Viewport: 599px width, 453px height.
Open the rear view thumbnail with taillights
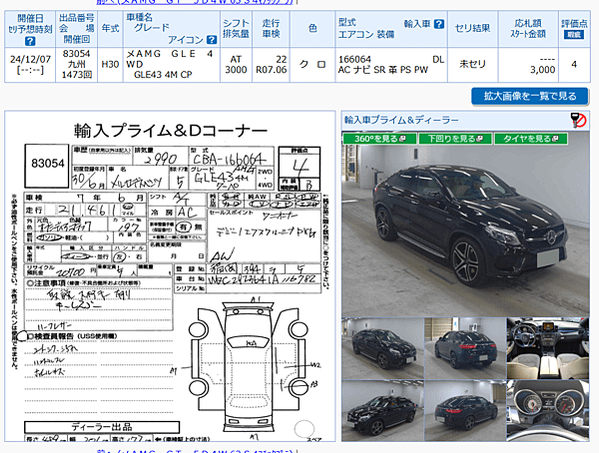(x=465, y=348)
